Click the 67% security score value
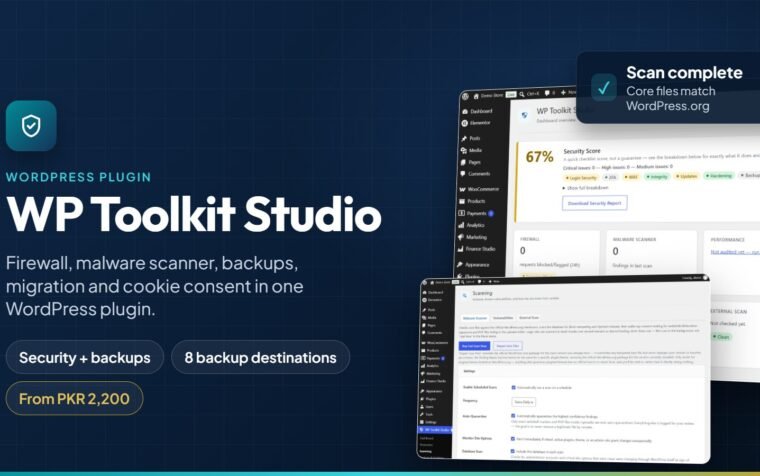This screenshot has height=476, width=760. click(539, 157)
